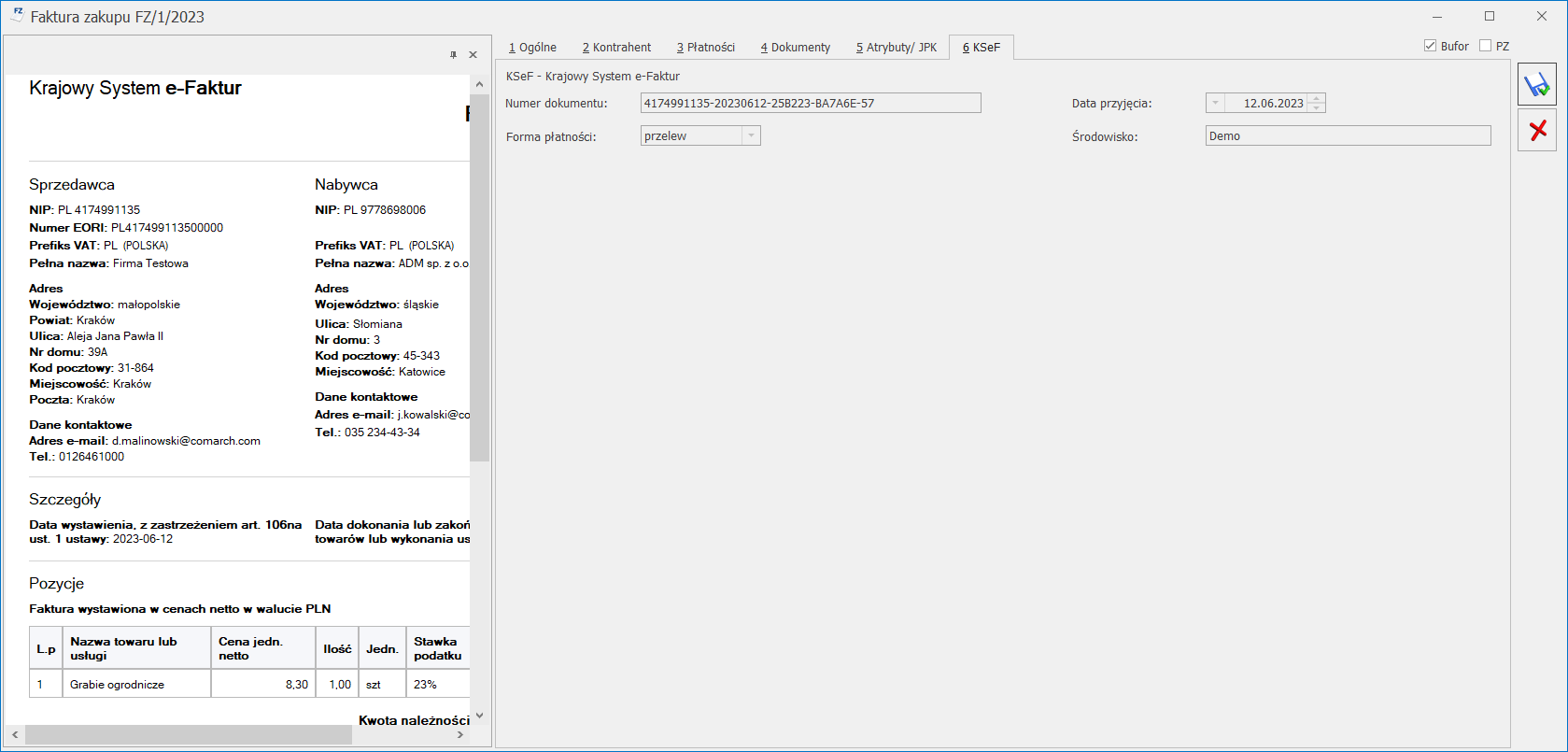The height and width of the screenshot is (752, 1568).
Task: Cancel changes with the red X icon
Action: [x=1536, y=130]
